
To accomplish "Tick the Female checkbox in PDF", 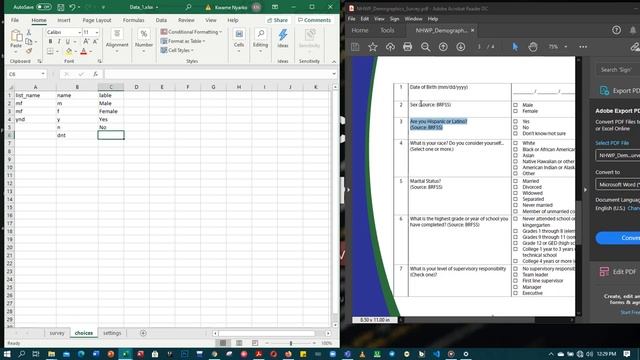I will coord(515,111).
